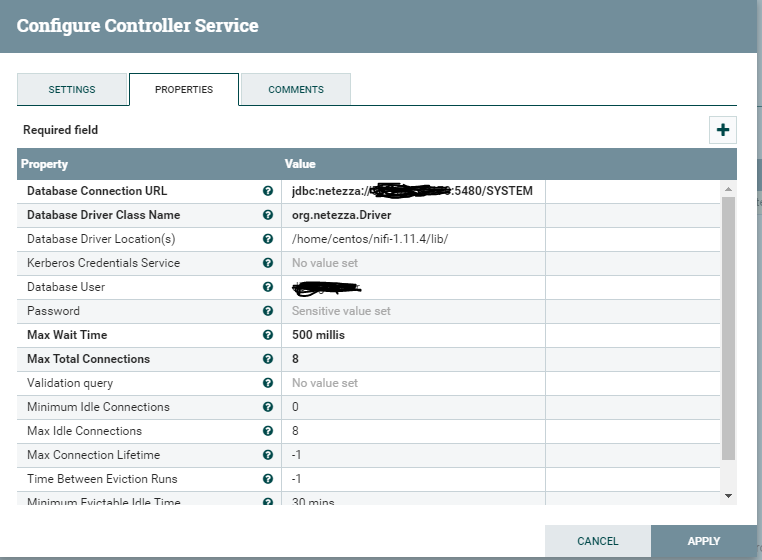Cancel the configuration dialog
This screenshot has height=560, width=762.
point(598,541)
